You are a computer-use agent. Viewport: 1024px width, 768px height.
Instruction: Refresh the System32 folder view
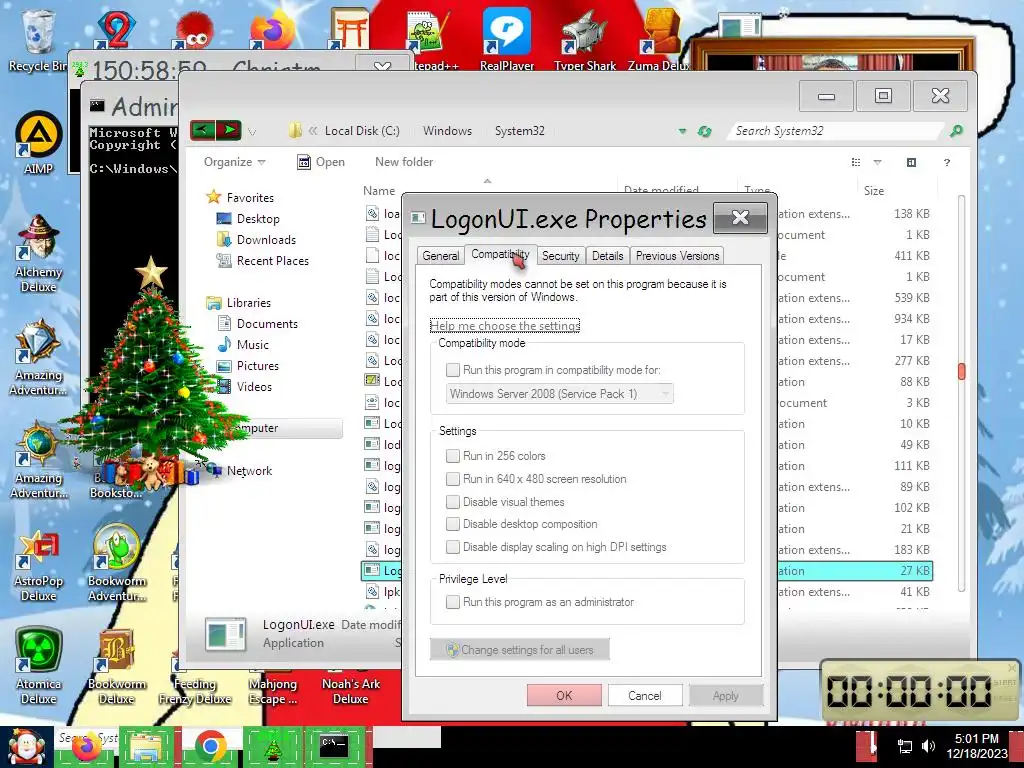[704, 131]
